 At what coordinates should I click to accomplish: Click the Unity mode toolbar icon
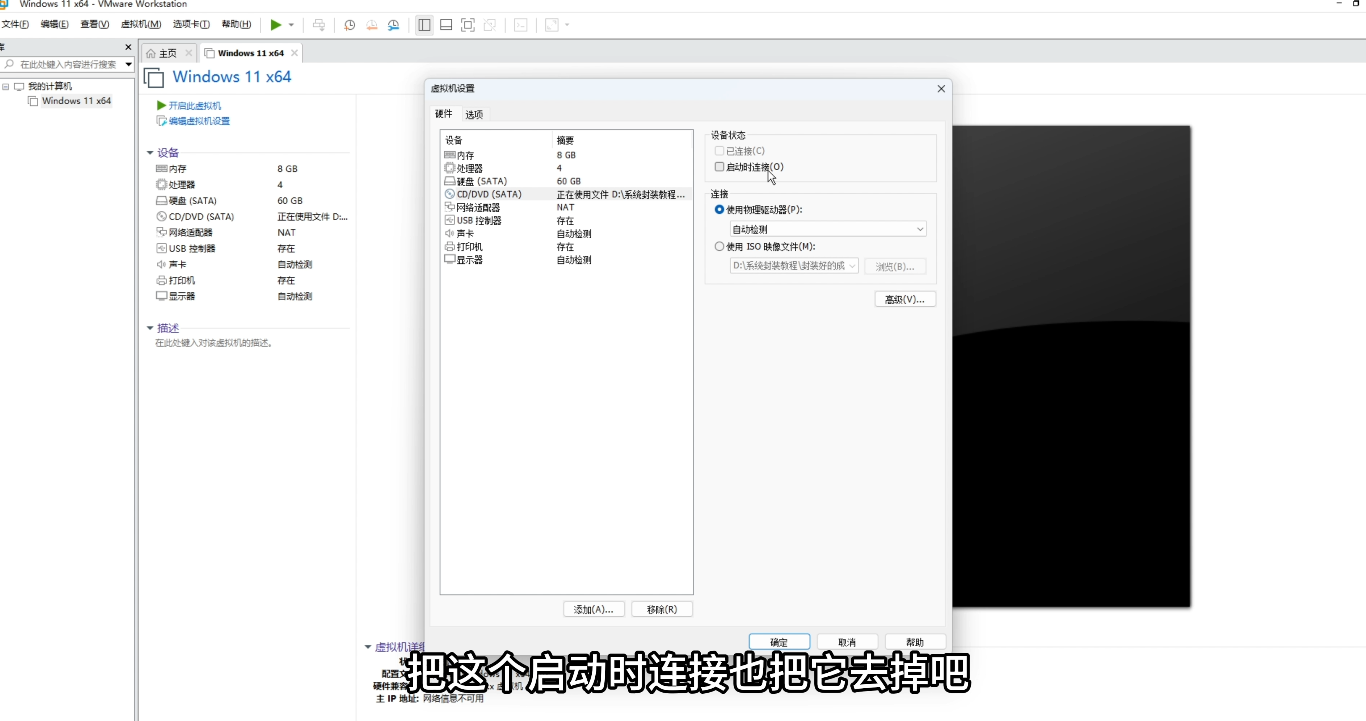tap(490, 24)
